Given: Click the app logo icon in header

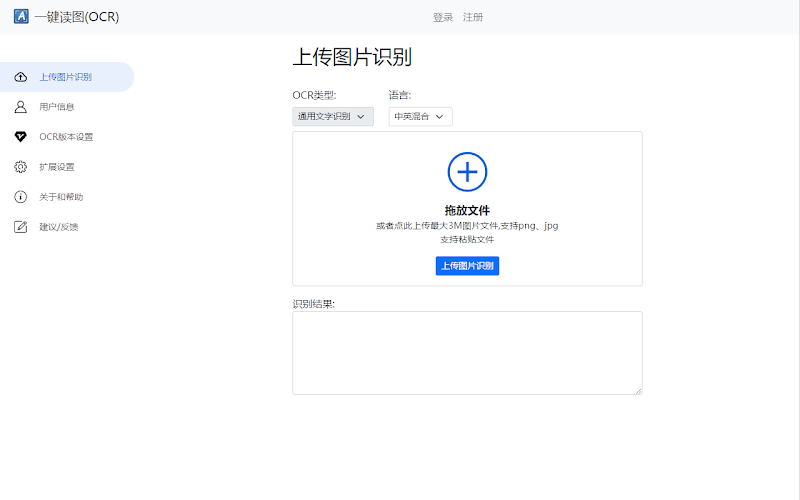Looking at the screenshot, I should [21, 16].
